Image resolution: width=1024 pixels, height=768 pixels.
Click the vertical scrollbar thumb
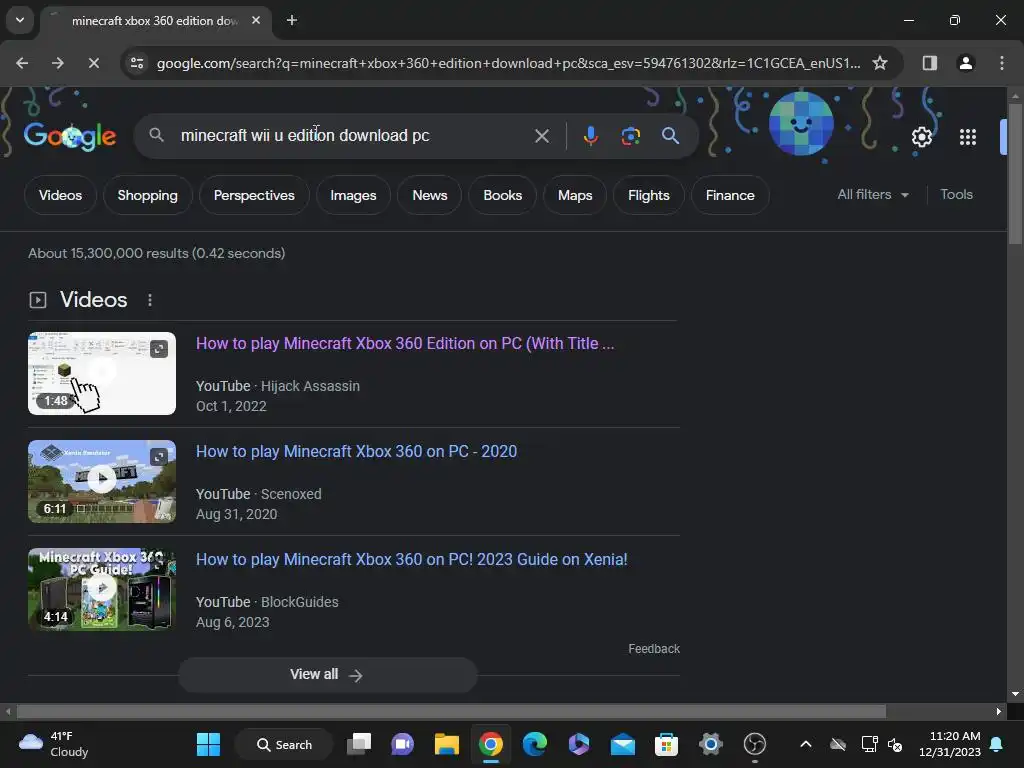(x=1015, y=173)
